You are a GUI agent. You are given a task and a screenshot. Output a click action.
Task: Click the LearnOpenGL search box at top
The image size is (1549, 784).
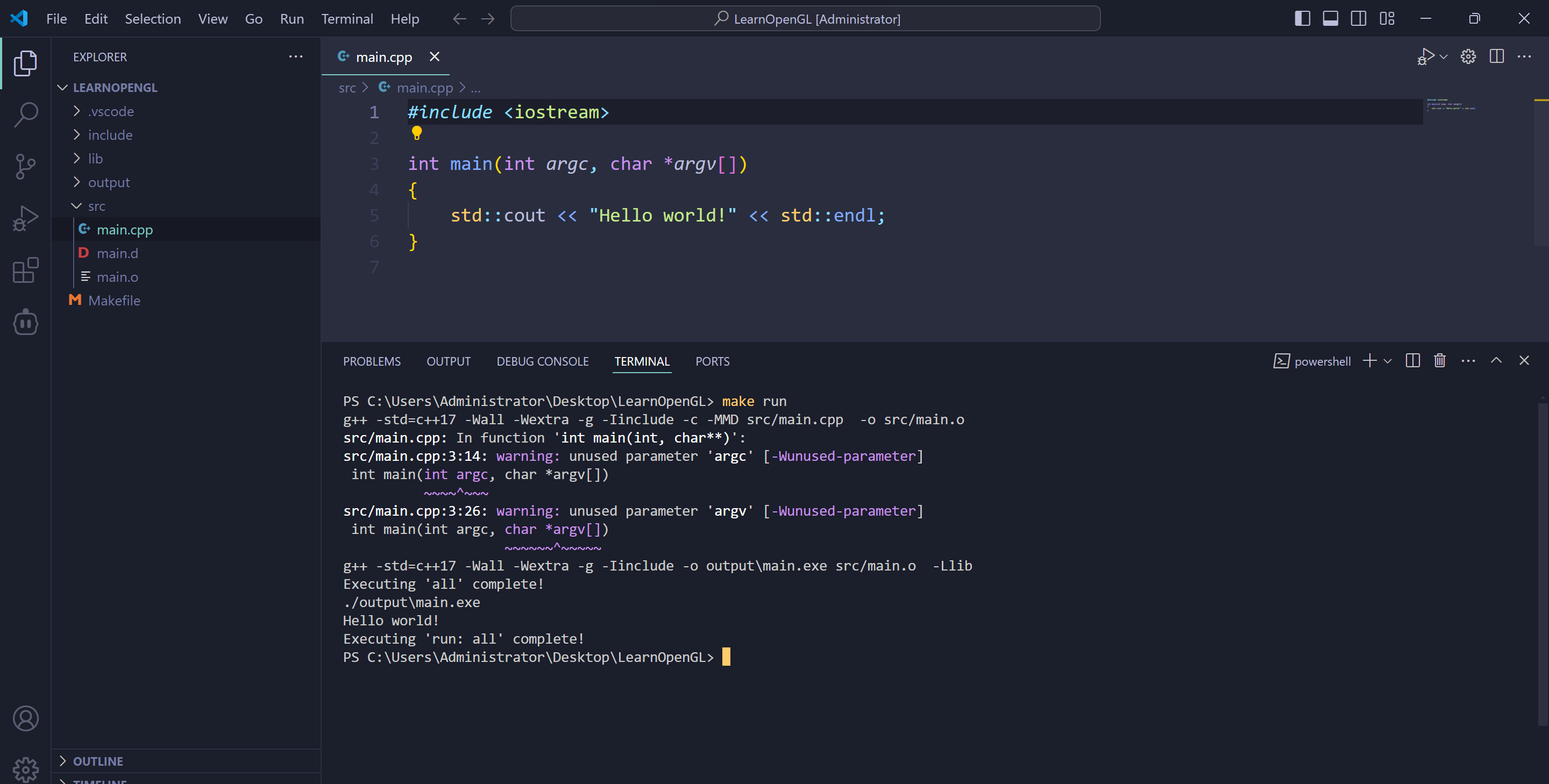(x=806, y=19)
